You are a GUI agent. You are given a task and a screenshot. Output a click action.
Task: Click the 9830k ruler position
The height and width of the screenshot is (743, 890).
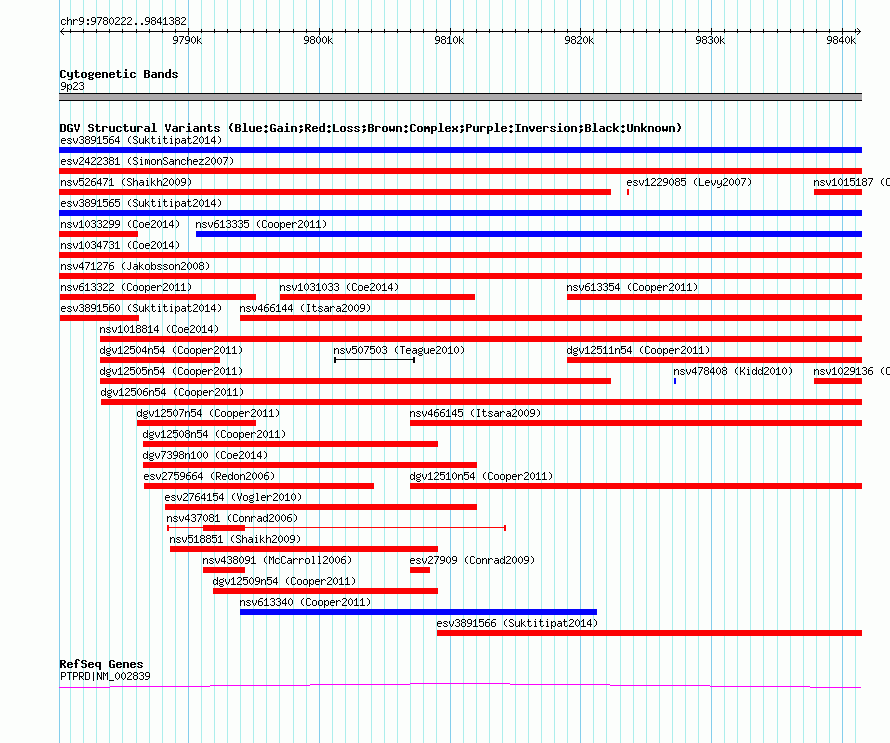(x=710, y=40)
